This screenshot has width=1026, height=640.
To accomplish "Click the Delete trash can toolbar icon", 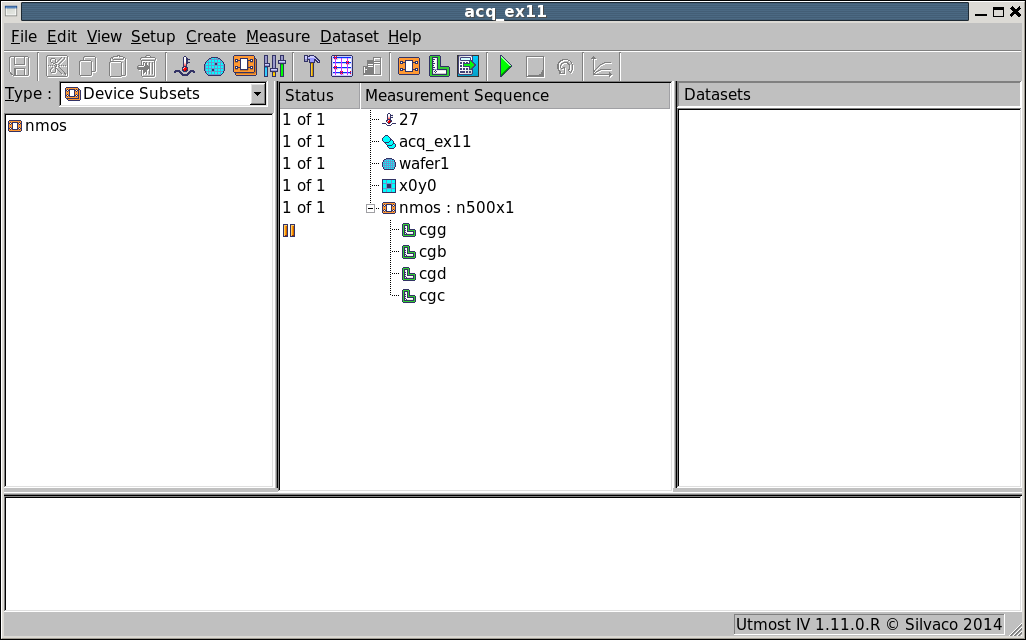I will click(147, 67).
